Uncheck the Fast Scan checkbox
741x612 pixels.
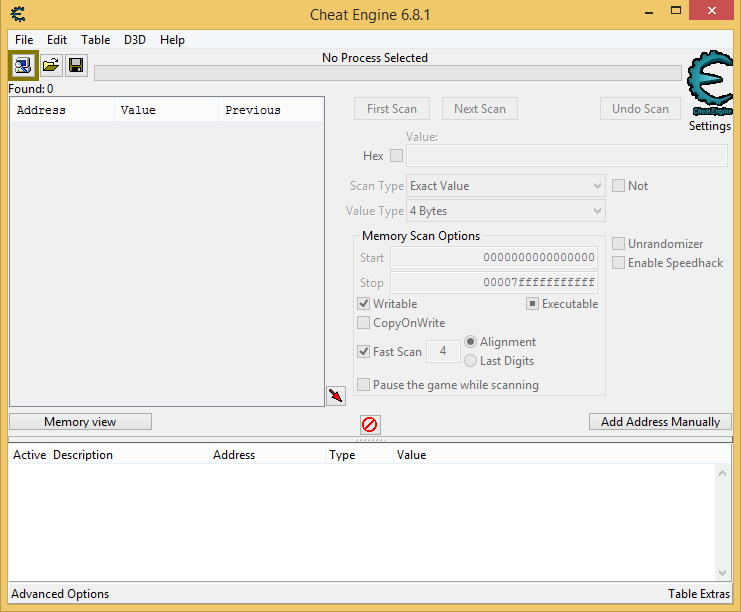[363, 352]
